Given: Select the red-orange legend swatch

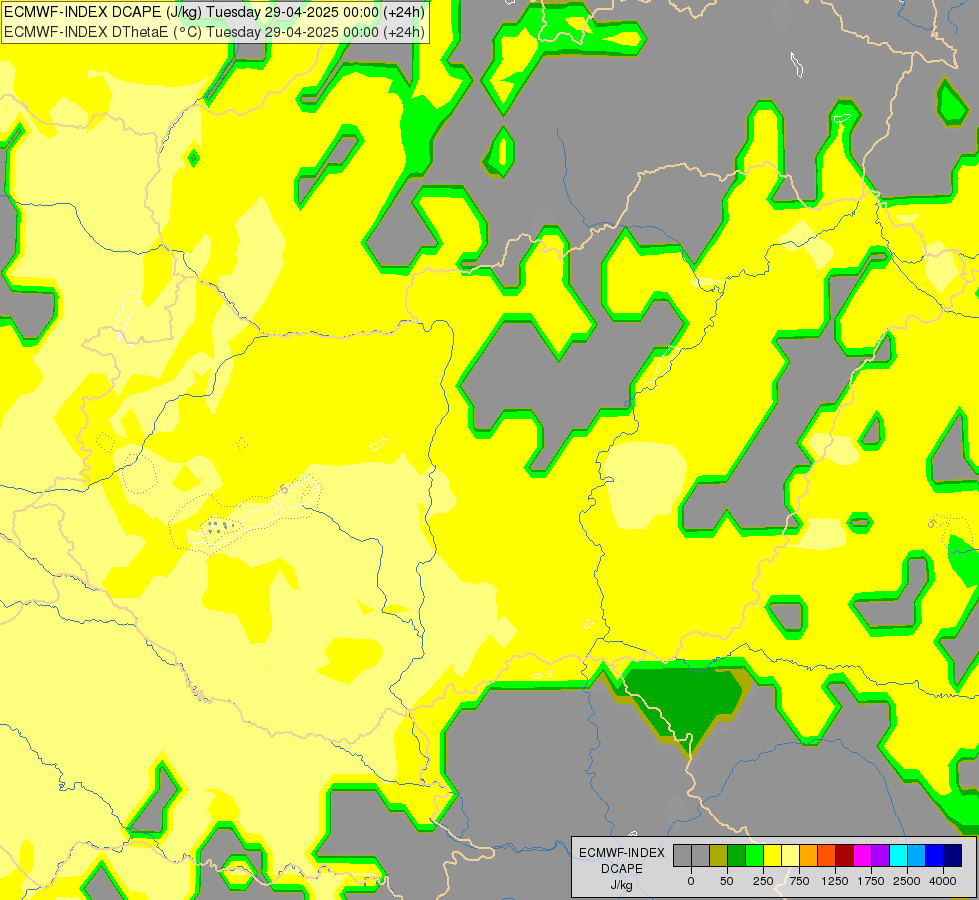Looking at the screenshot, I should point(827,855).
